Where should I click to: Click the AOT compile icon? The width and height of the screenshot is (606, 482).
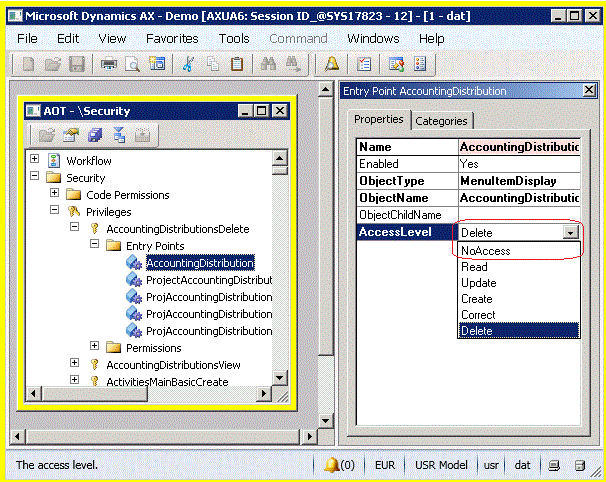(x=119, y=136)
